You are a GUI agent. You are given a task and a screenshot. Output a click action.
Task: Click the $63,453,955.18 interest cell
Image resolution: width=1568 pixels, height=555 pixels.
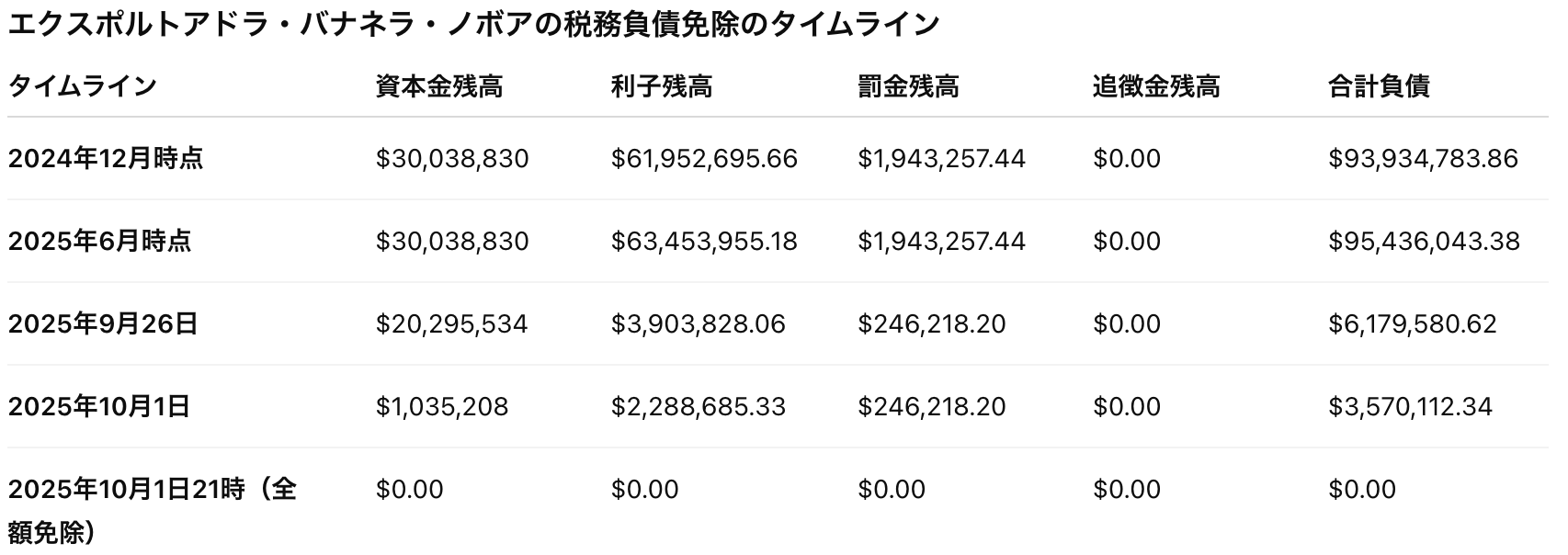[704, 242]
